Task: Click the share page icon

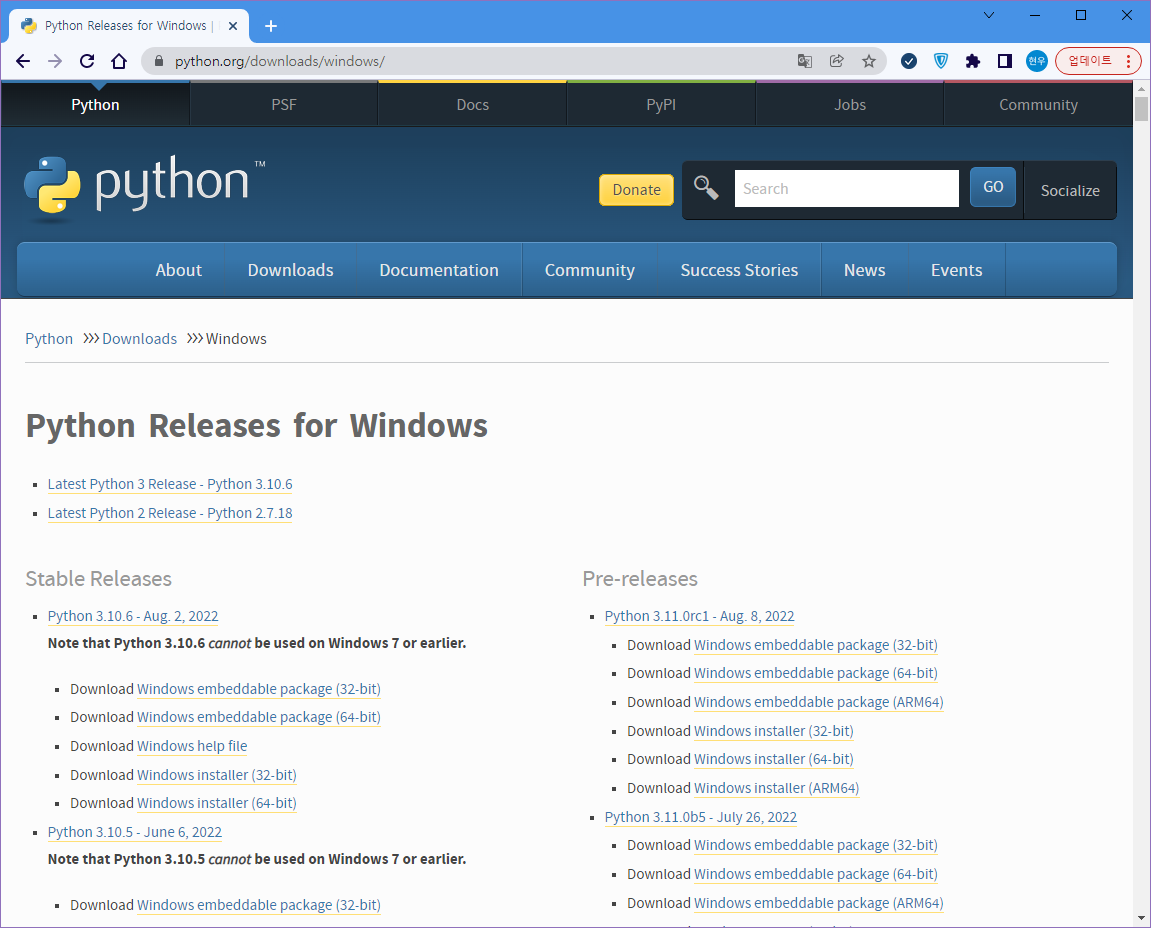Action: [x=837, y=61]
